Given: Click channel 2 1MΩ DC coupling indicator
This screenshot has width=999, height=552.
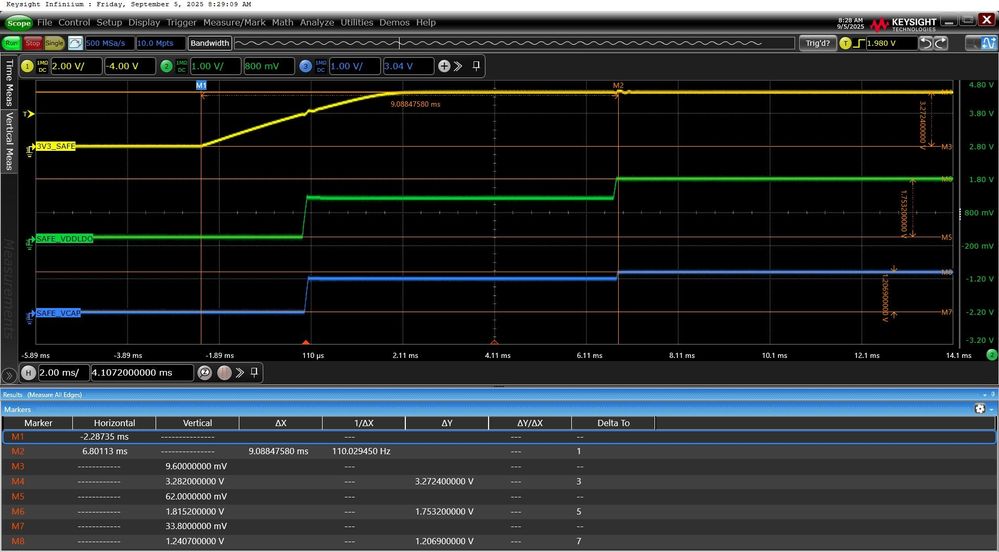Looking at the screenshot, I should coord(182,66).
